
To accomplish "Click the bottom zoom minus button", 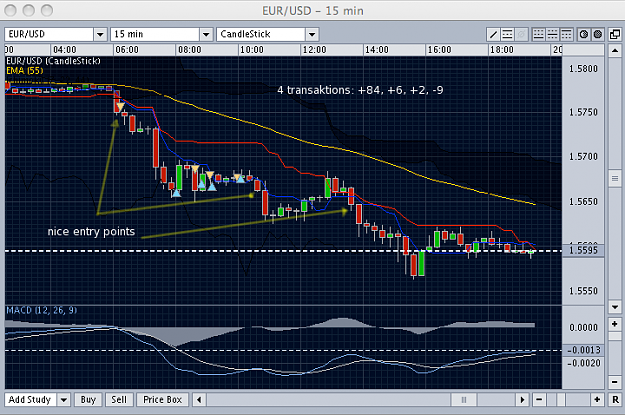I will [539, 399].
